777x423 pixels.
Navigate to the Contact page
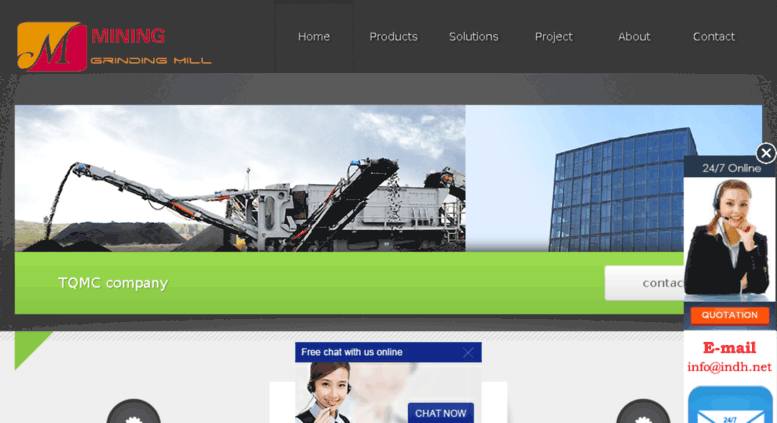pos(714,37)
